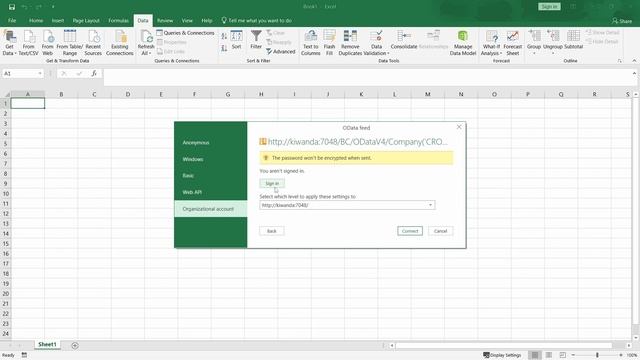Viewport: 640px width, 360px height.
Task: Click Insert Function fx icon
Action: pos(94,73)
